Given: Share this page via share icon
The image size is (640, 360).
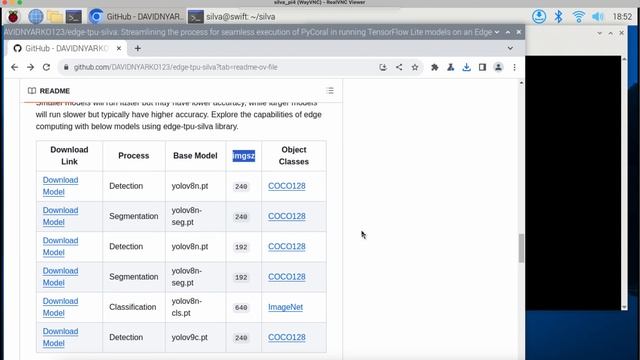Looking at the screenshot, I should [x=399, y=67].
